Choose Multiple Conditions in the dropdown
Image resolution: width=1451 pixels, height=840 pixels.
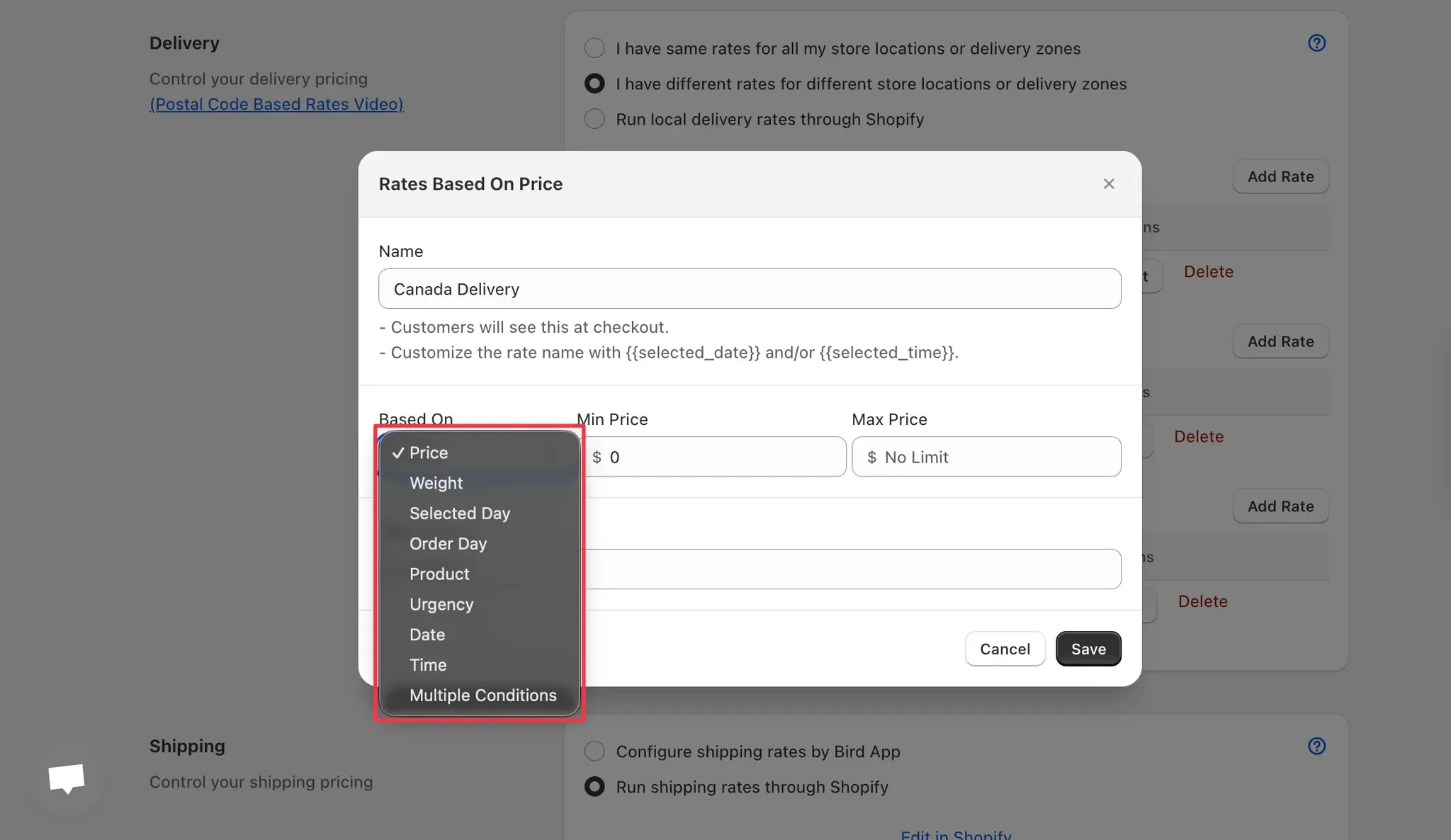pos(482,695)
